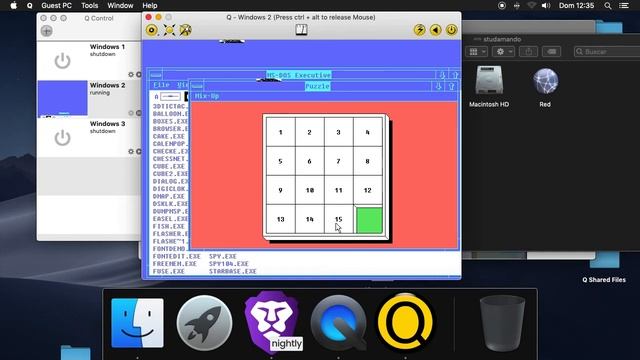Open the Trash in the Dock

(x=502, y=323)
